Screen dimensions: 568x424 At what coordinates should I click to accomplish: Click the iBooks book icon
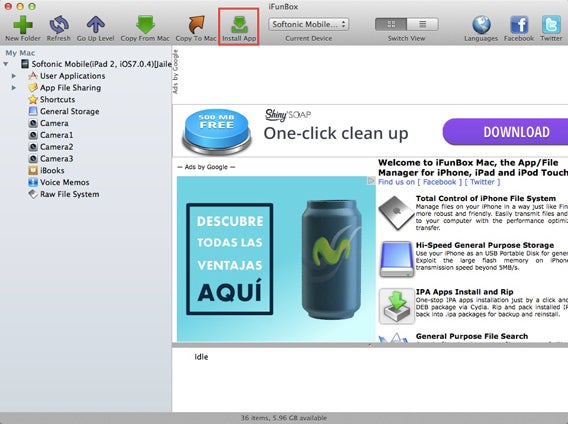tap(33, 170)
